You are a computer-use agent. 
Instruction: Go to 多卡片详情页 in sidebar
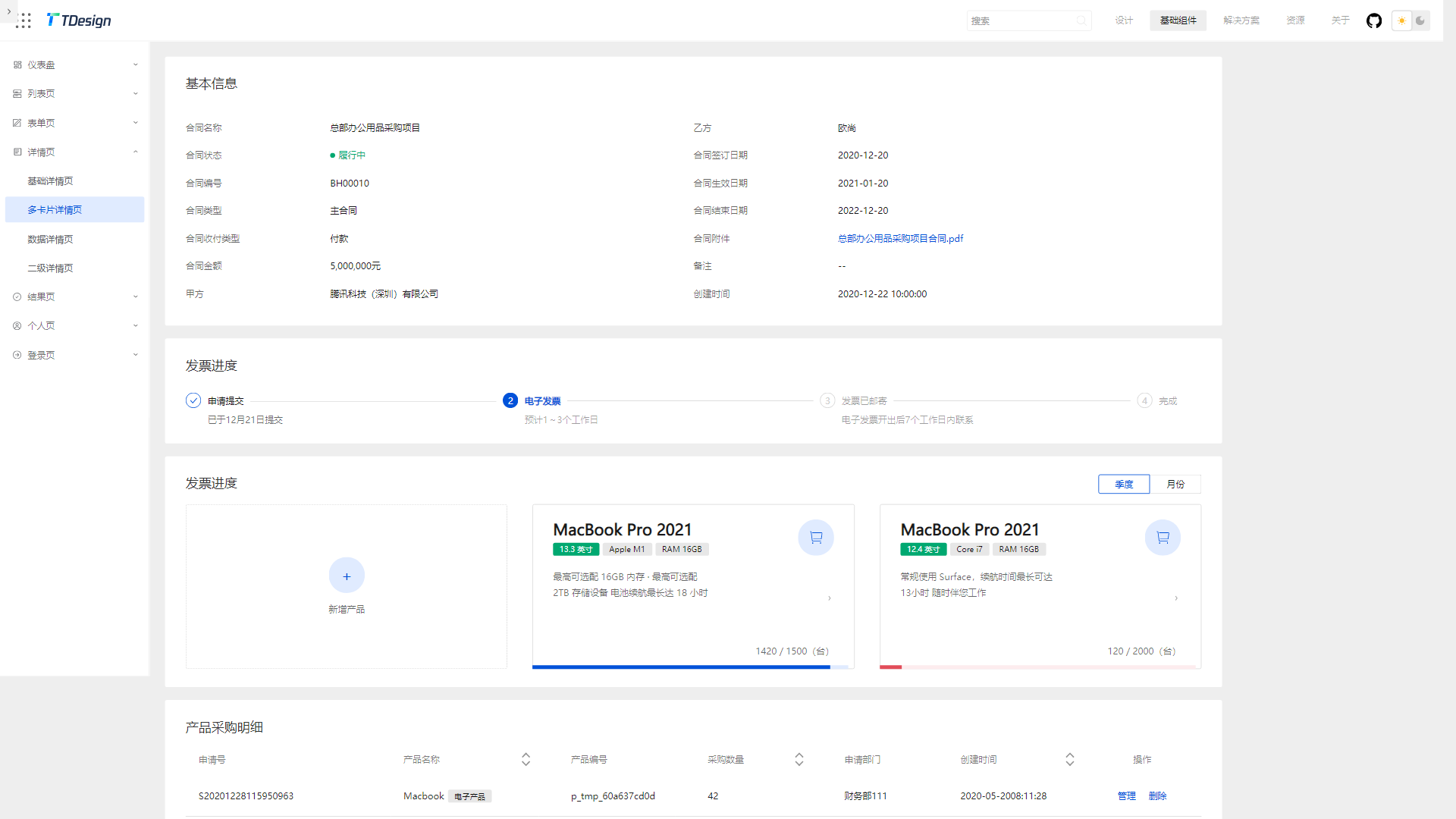point(74,210)
